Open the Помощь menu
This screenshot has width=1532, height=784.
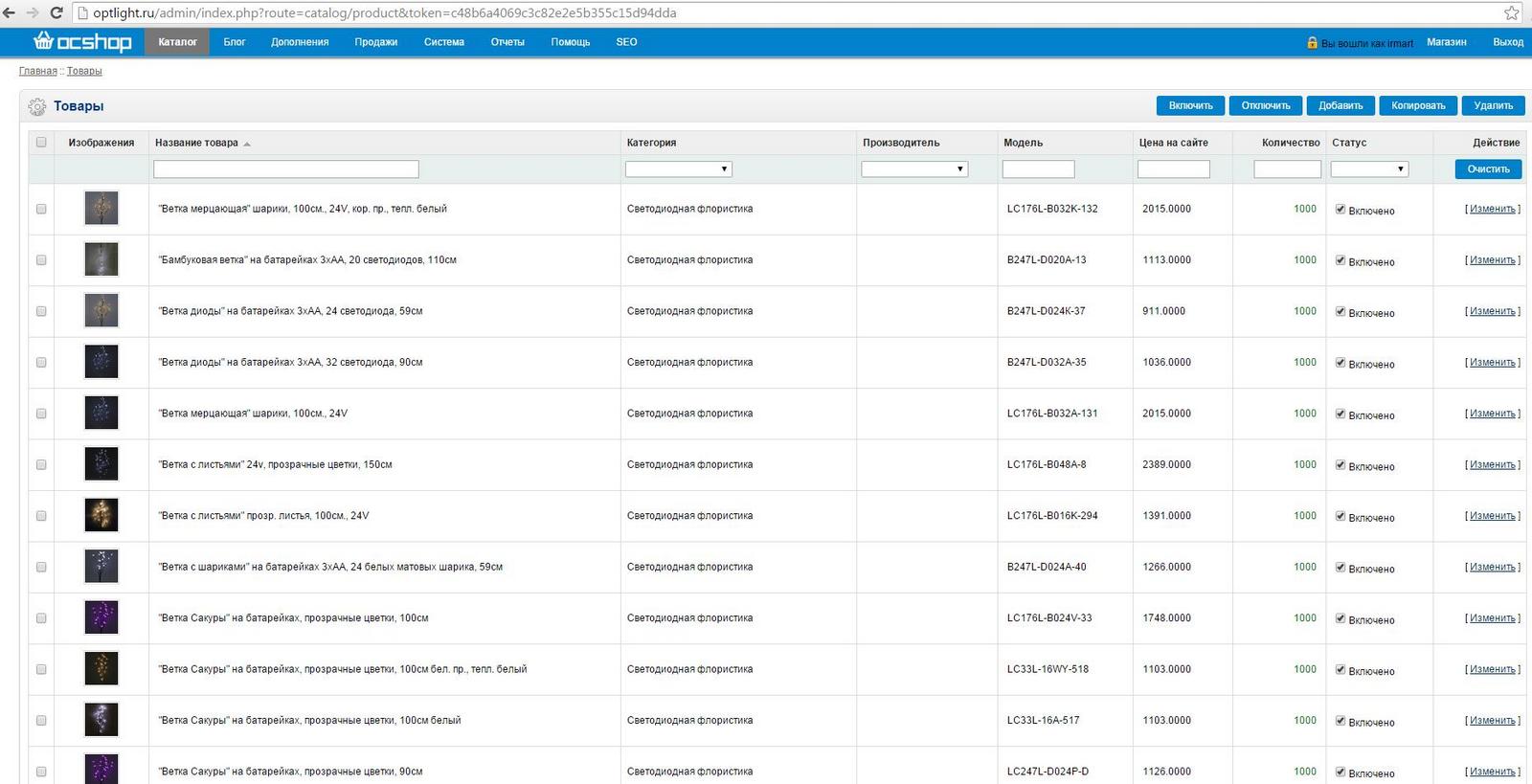click(x=571, y=42)
